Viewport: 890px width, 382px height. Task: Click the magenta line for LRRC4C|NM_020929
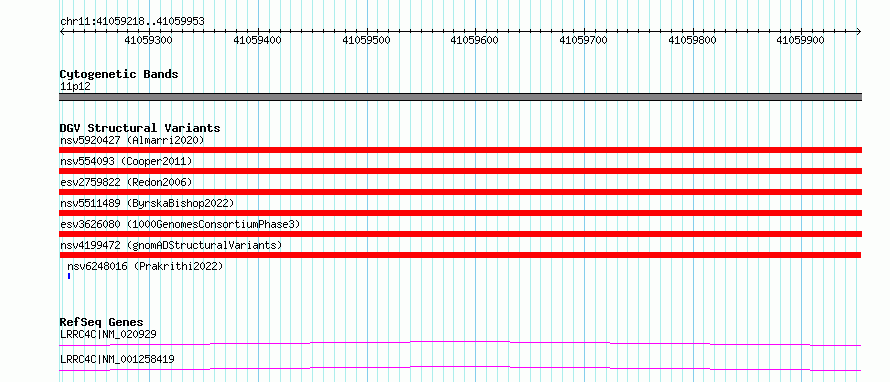pyautogui.click(x=460, y=343)
